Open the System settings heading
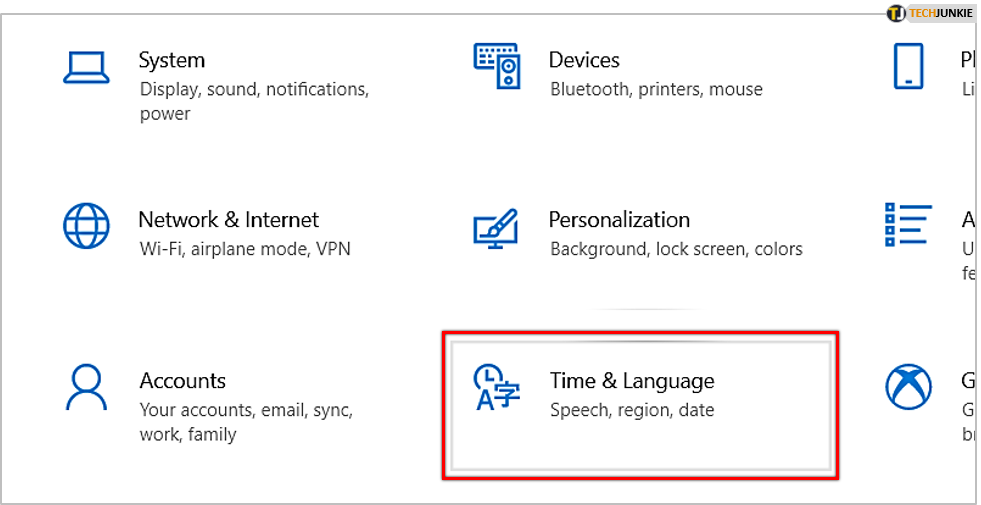981x505 pixels. coord(171,61)
